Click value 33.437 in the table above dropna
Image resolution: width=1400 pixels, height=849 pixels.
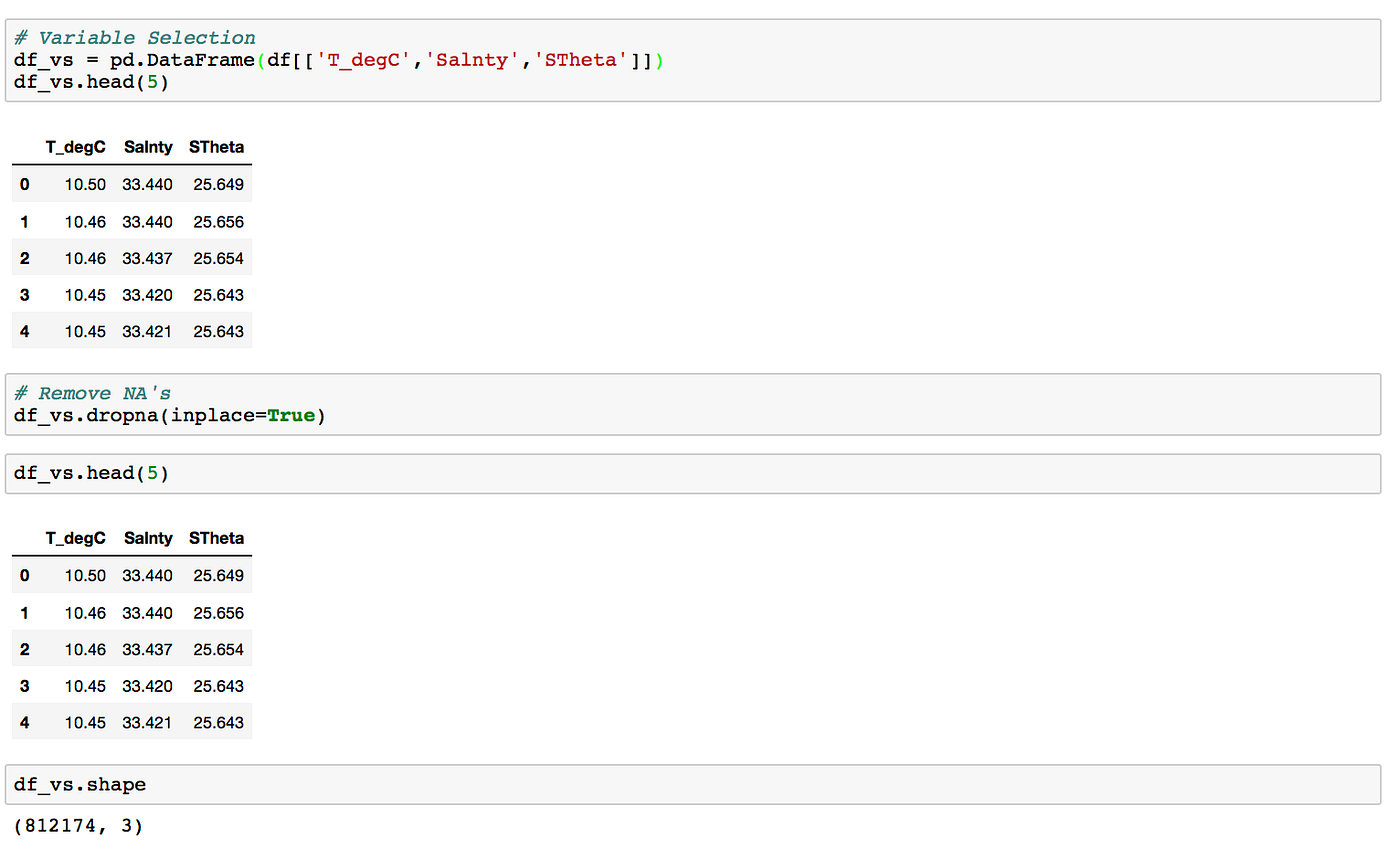coord(148,258)
